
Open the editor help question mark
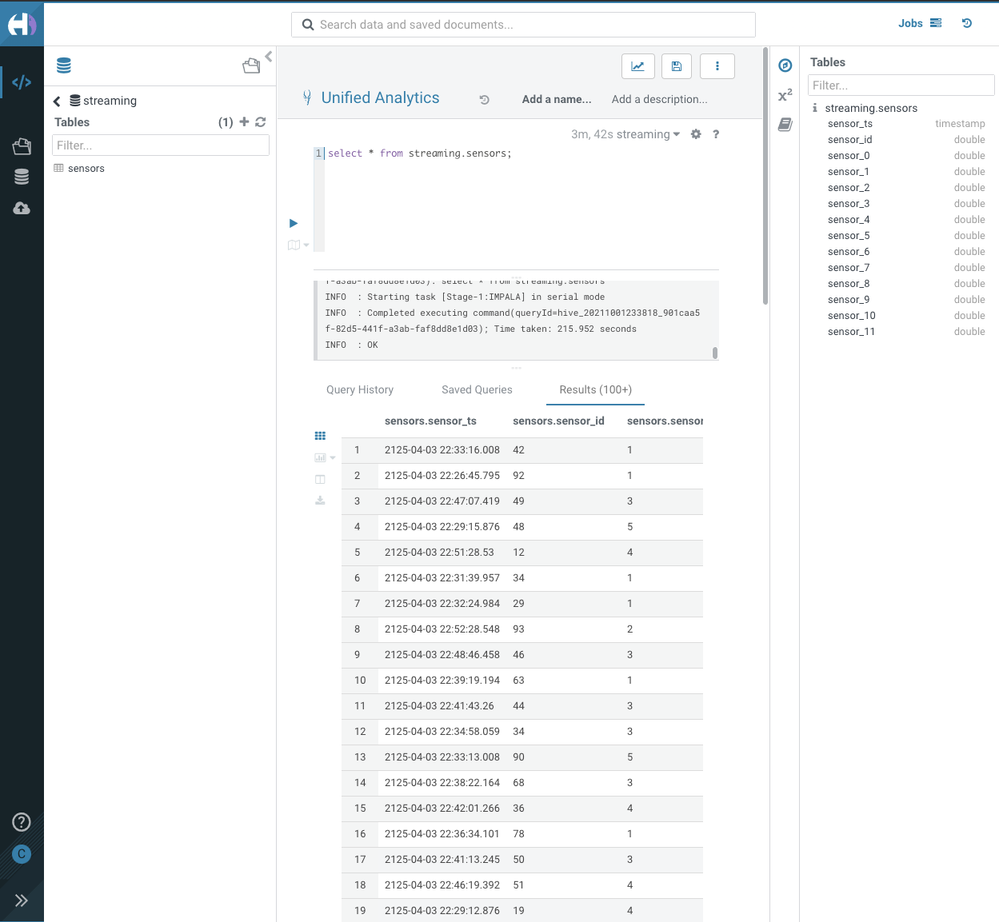click(716, 134)
